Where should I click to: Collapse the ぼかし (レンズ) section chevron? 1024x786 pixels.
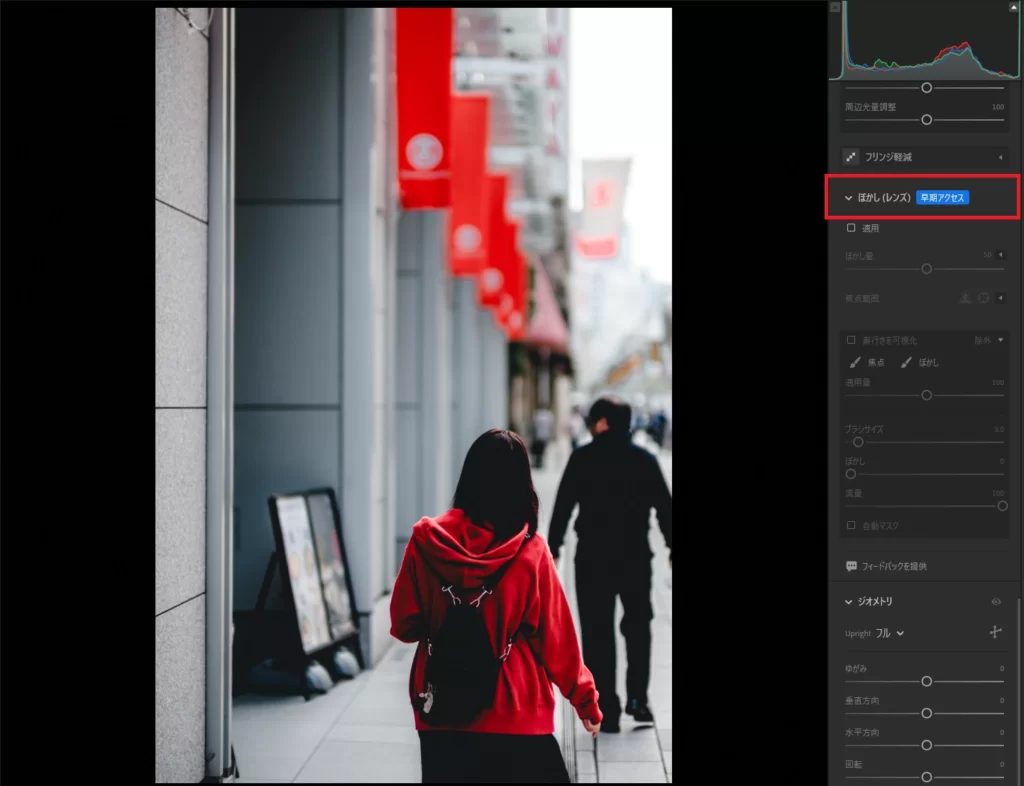(x=848, y=198)
